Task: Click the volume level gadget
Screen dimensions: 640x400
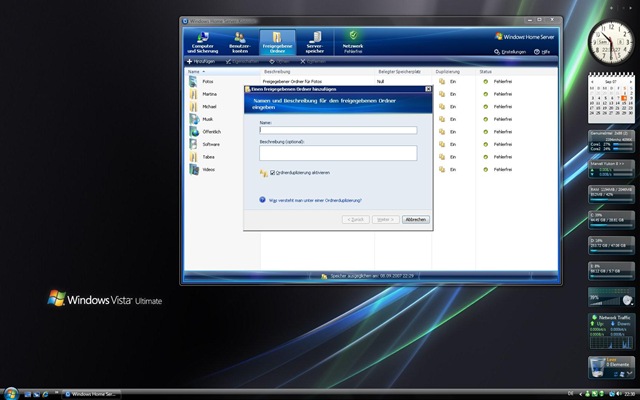Action: [611, 297]
